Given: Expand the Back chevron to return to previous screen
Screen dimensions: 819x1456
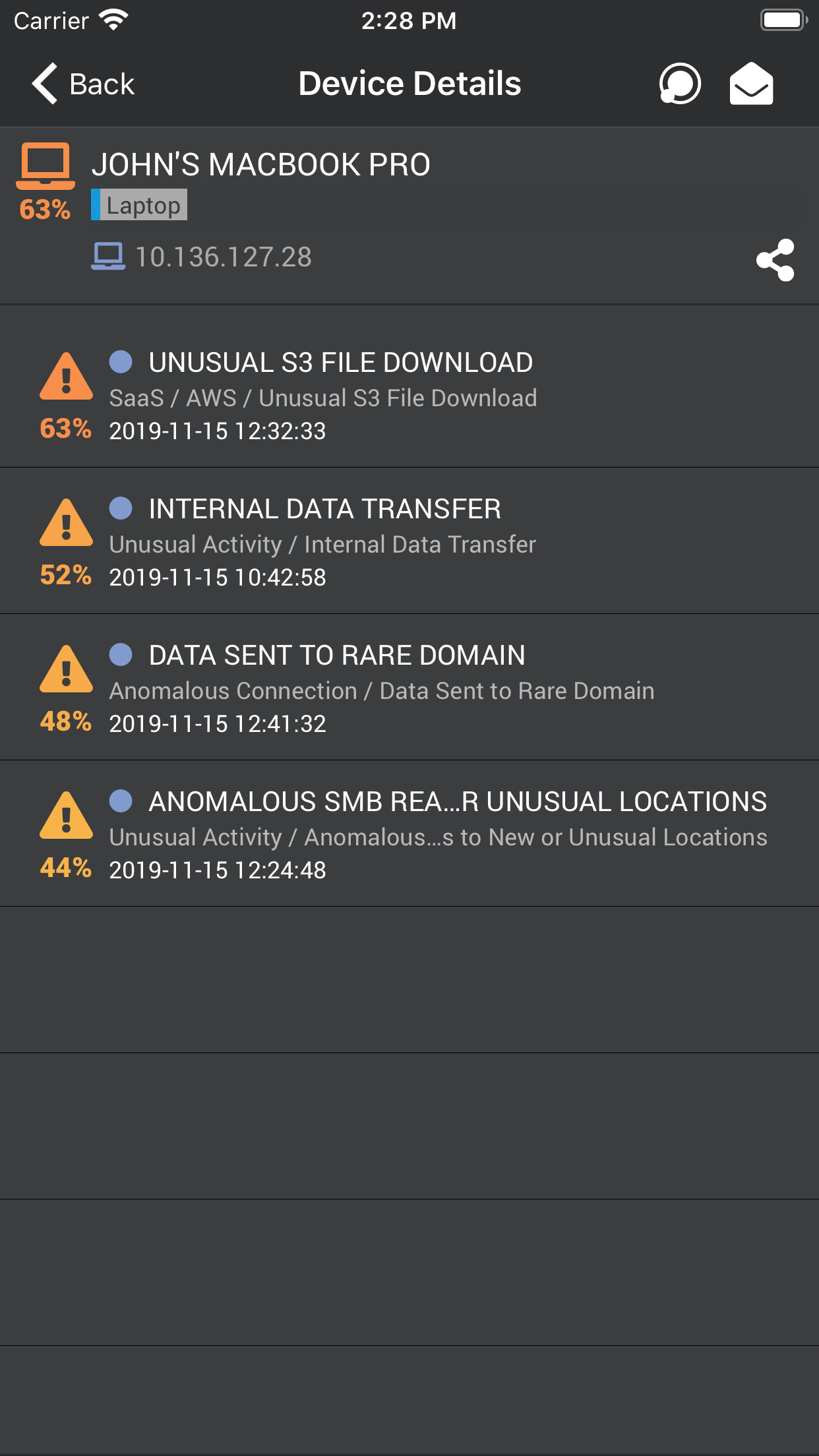Looking at the screenshot, I should [x=43, y=83].
